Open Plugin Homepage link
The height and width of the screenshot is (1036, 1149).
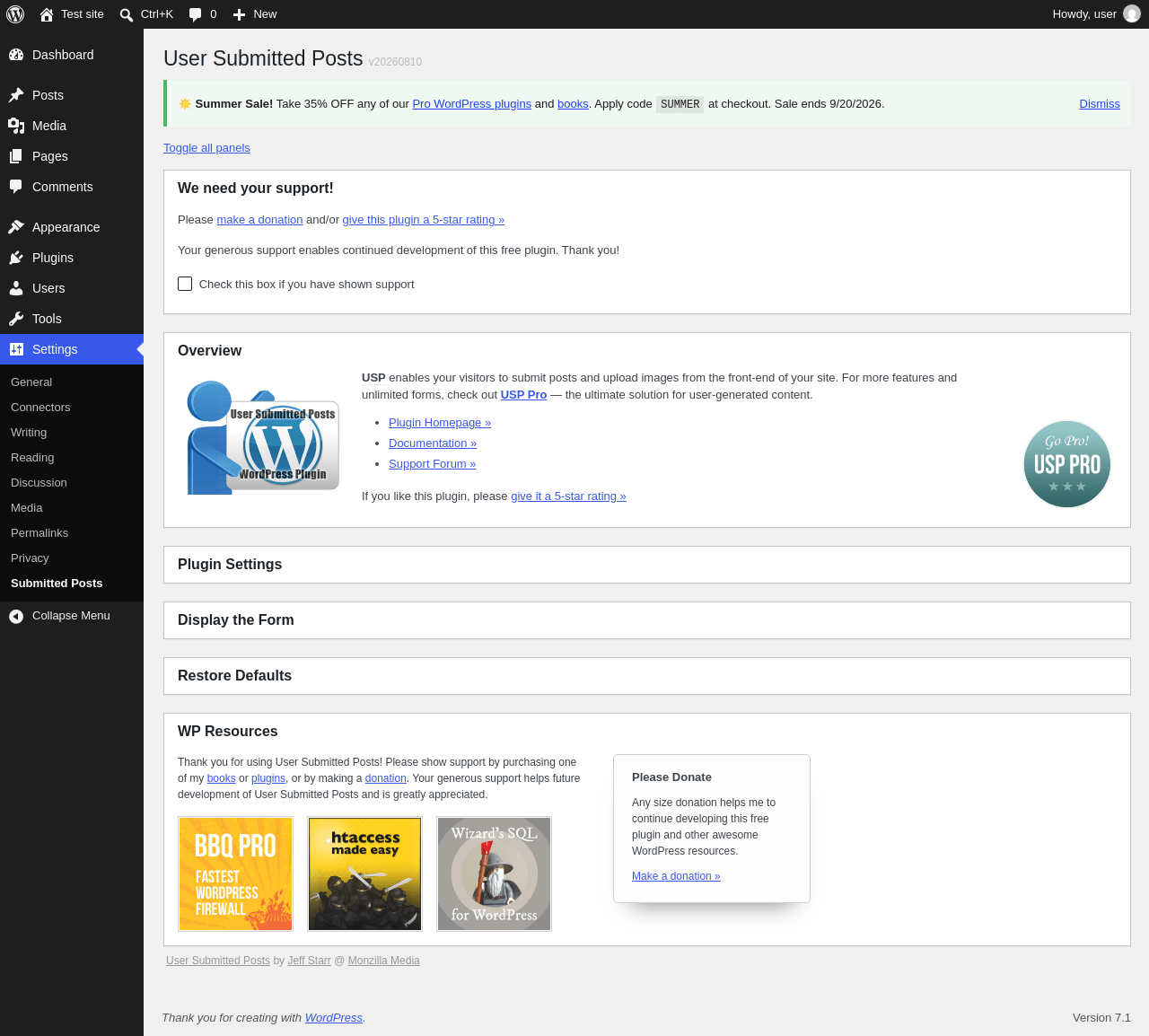tap(440, 423)
